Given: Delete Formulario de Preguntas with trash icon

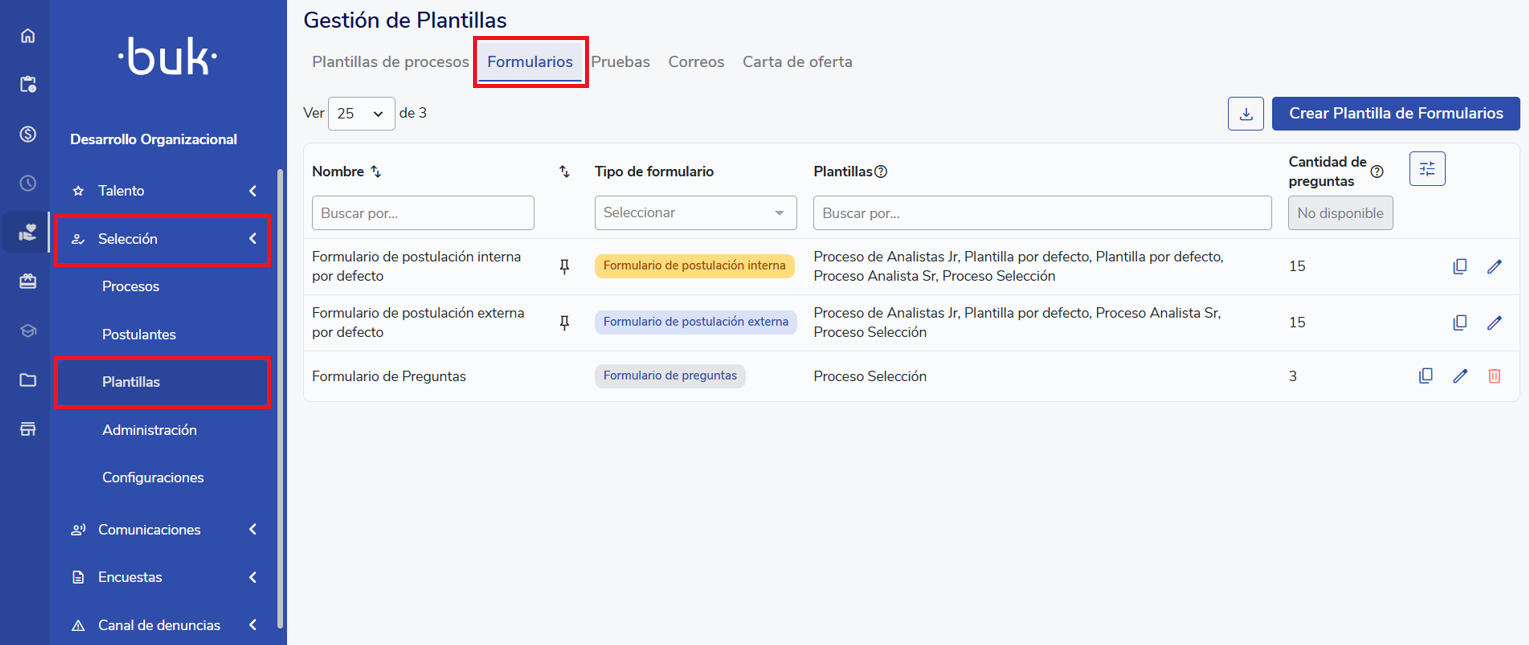Looking at the screenshot, I should 1494,376.
